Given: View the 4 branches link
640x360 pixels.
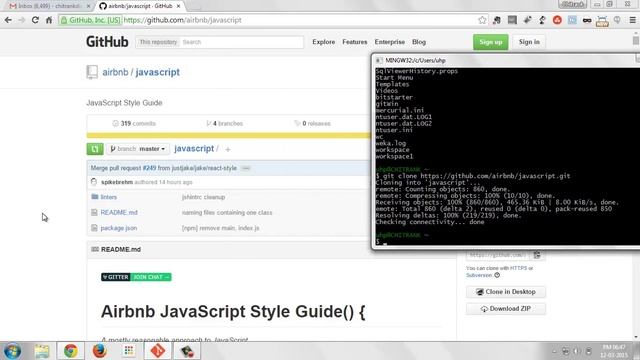Looking at the screenshot, I should coord(224,123).
